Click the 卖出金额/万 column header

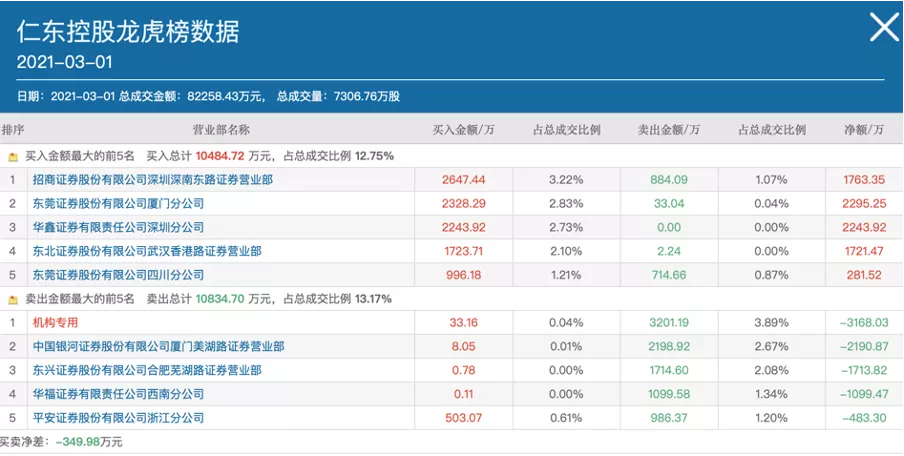(x=669, y=130)
